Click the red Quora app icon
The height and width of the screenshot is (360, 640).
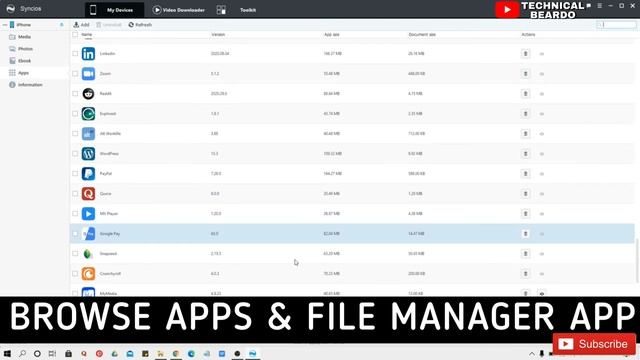88,193
